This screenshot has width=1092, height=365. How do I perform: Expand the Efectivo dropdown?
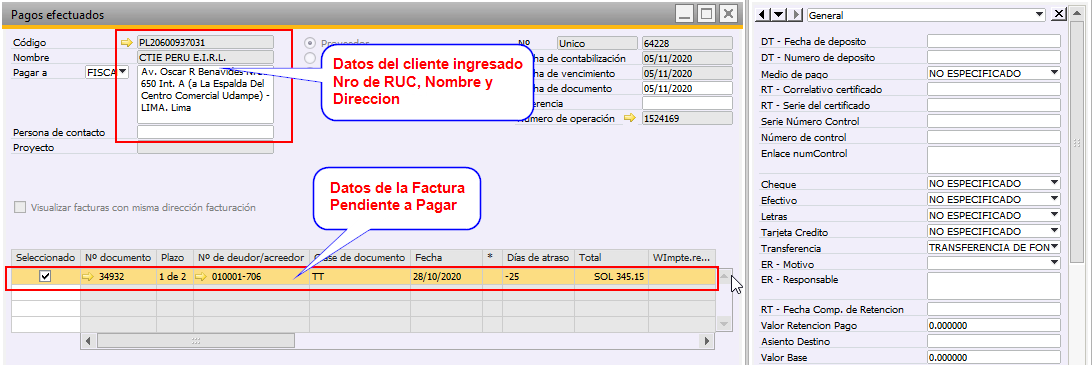click(x=1054, y=200)
